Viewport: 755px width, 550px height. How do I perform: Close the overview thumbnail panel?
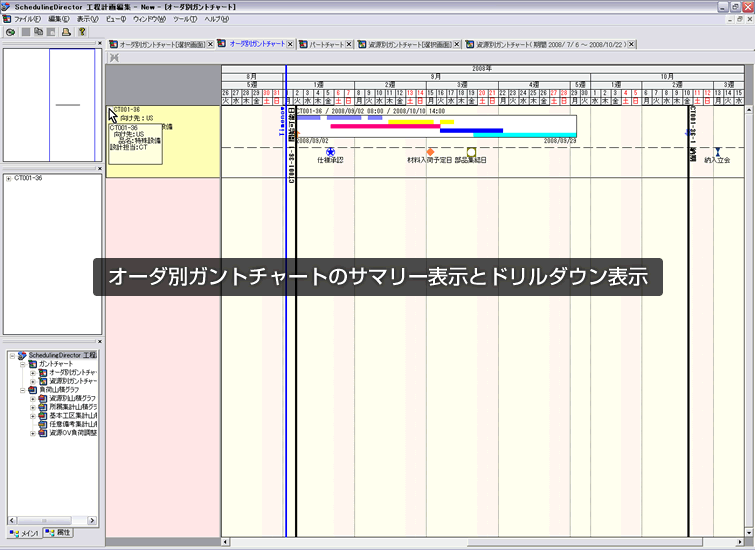pyautogui.click(x=100, y=43)
